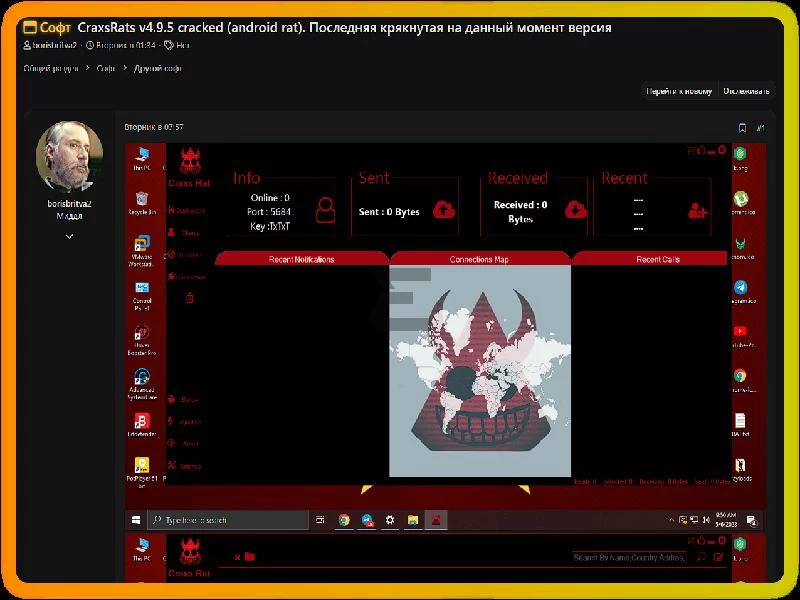The height and width of the screenshot is (600, 800).
Task: Select Dashboard in the Craxs Rat sidebar
Action: tap(187, 210)
